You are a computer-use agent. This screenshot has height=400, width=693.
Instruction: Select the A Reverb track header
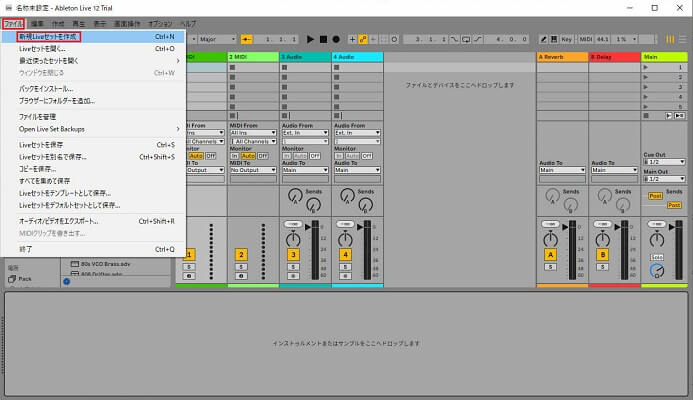tap(562, 57)
